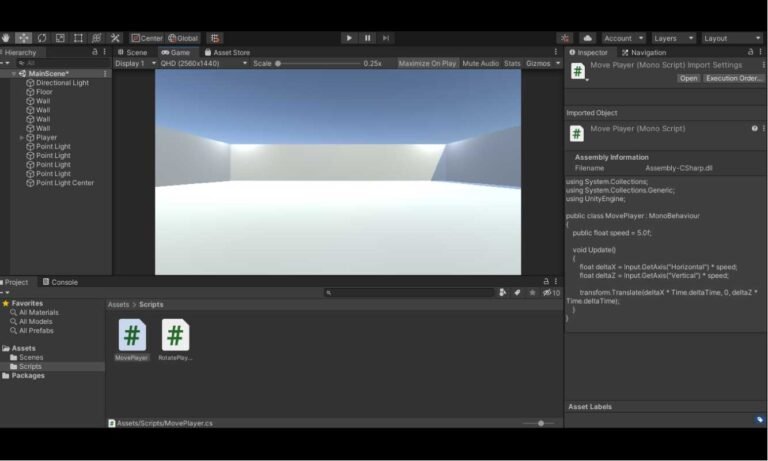The height and width of the screenshot is (461, 768).
Task: Click Assets in the breadcrumb path
Action: pyautogui.click(x=119, y=304)
